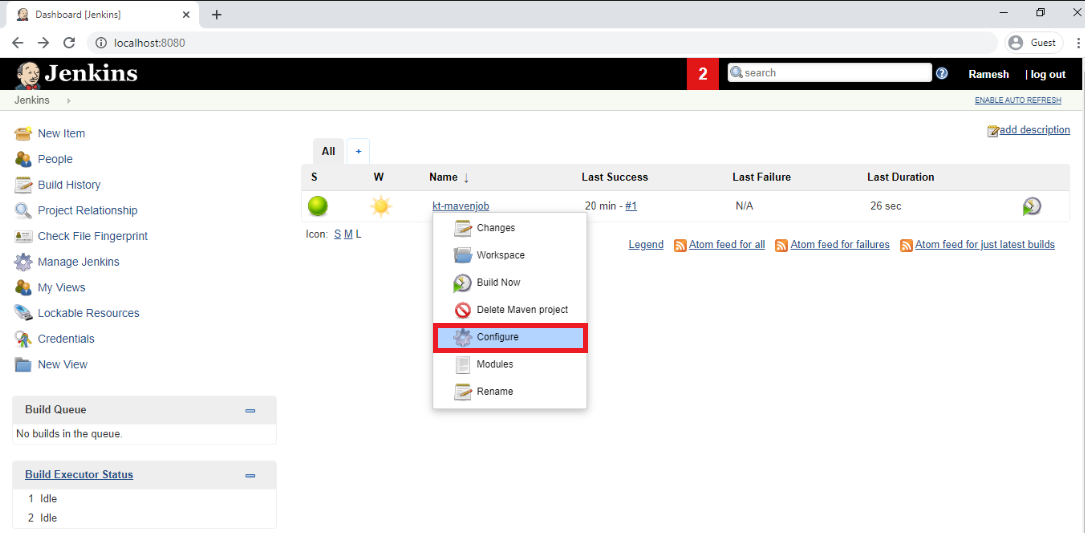Click into the Jenkins search box

[x=830, y=73]
